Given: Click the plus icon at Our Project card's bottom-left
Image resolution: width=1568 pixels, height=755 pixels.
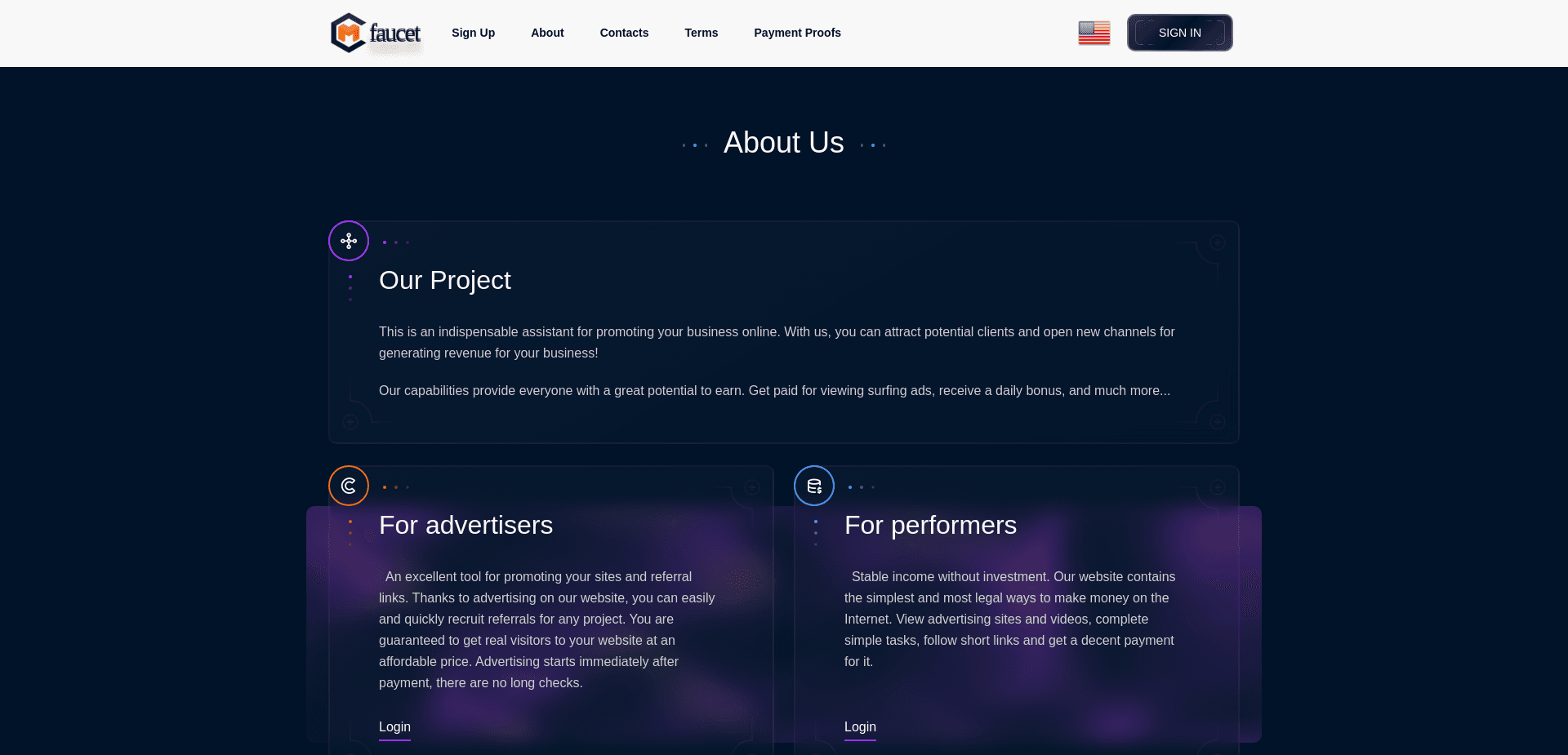Looking at the screenshot, I should point(350,422).
